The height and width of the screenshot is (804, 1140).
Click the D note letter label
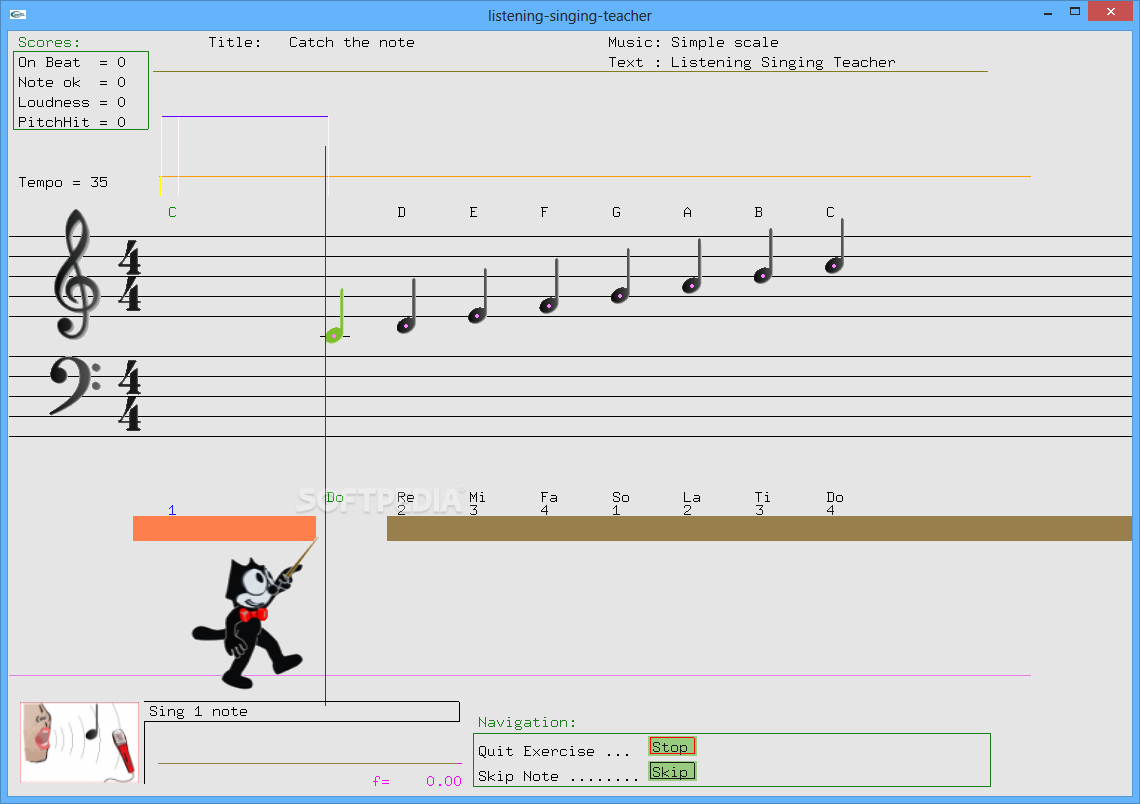coord(401,212)
